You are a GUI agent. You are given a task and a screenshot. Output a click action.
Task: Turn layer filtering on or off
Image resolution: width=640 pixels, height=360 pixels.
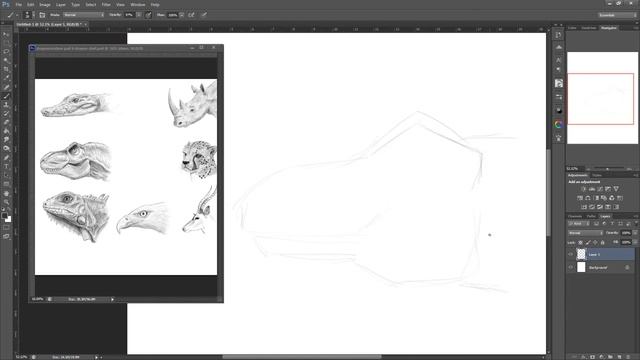635,224
